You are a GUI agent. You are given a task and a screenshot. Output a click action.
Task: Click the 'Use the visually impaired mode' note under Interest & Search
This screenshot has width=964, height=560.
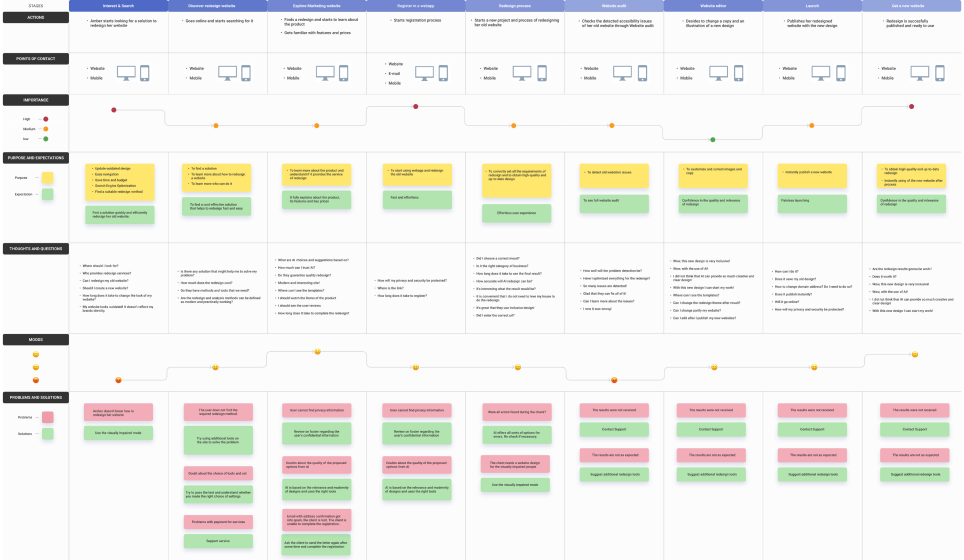[118, 433]
